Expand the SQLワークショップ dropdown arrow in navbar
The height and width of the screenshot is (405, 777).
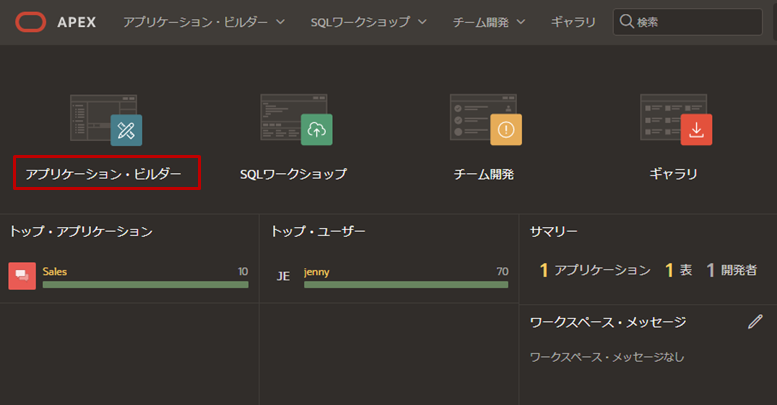point(422,22)
